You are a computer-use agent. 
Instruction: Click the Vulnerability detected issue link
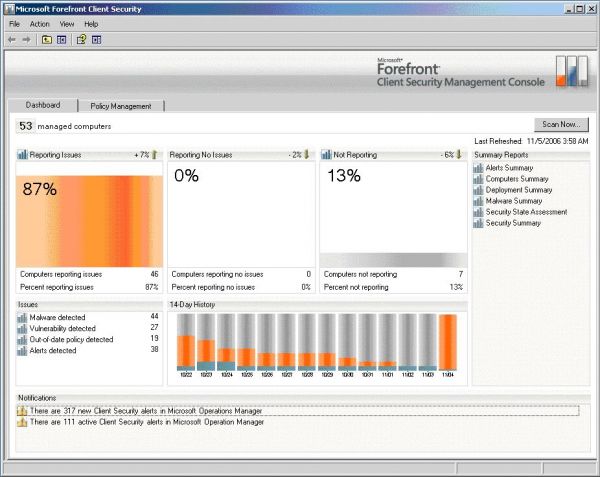62,329
